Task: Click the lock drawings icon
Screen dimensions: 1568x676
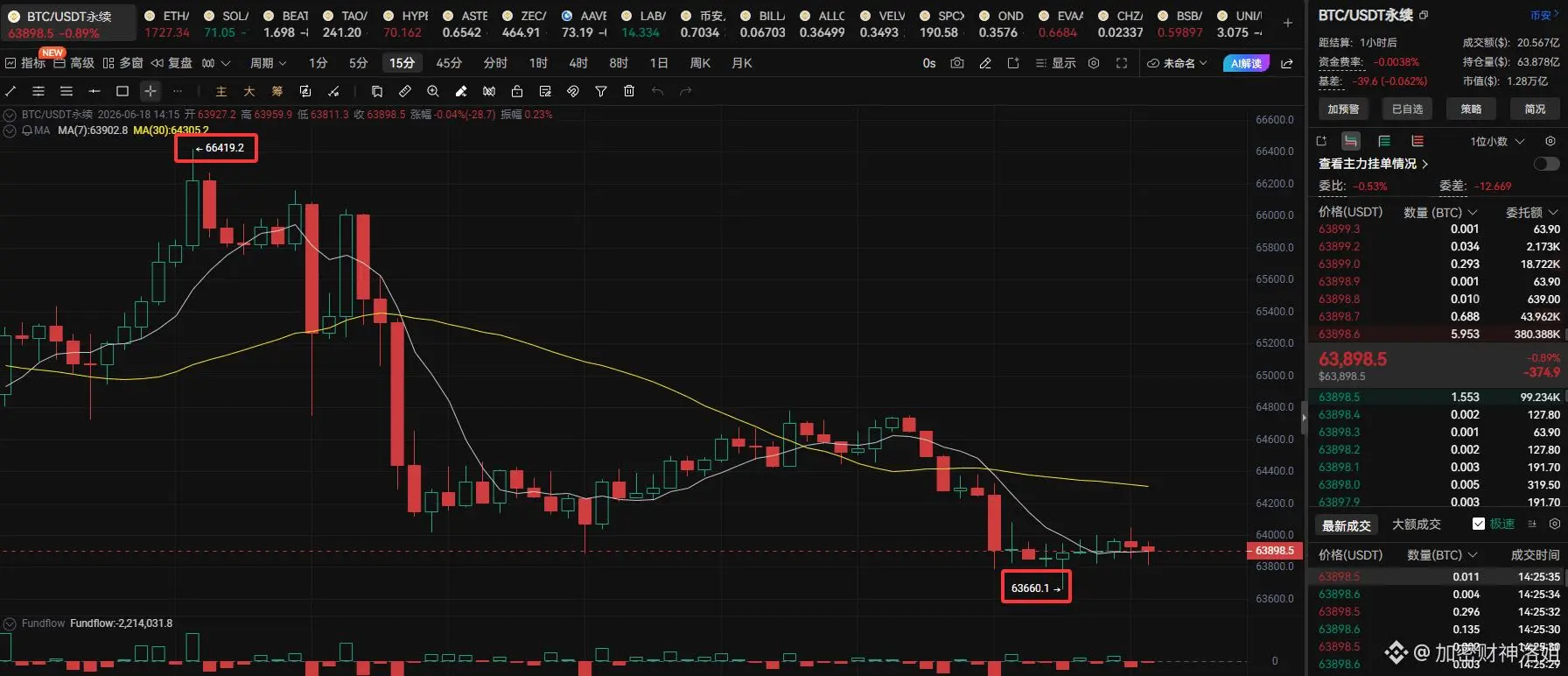Action: 517,91
